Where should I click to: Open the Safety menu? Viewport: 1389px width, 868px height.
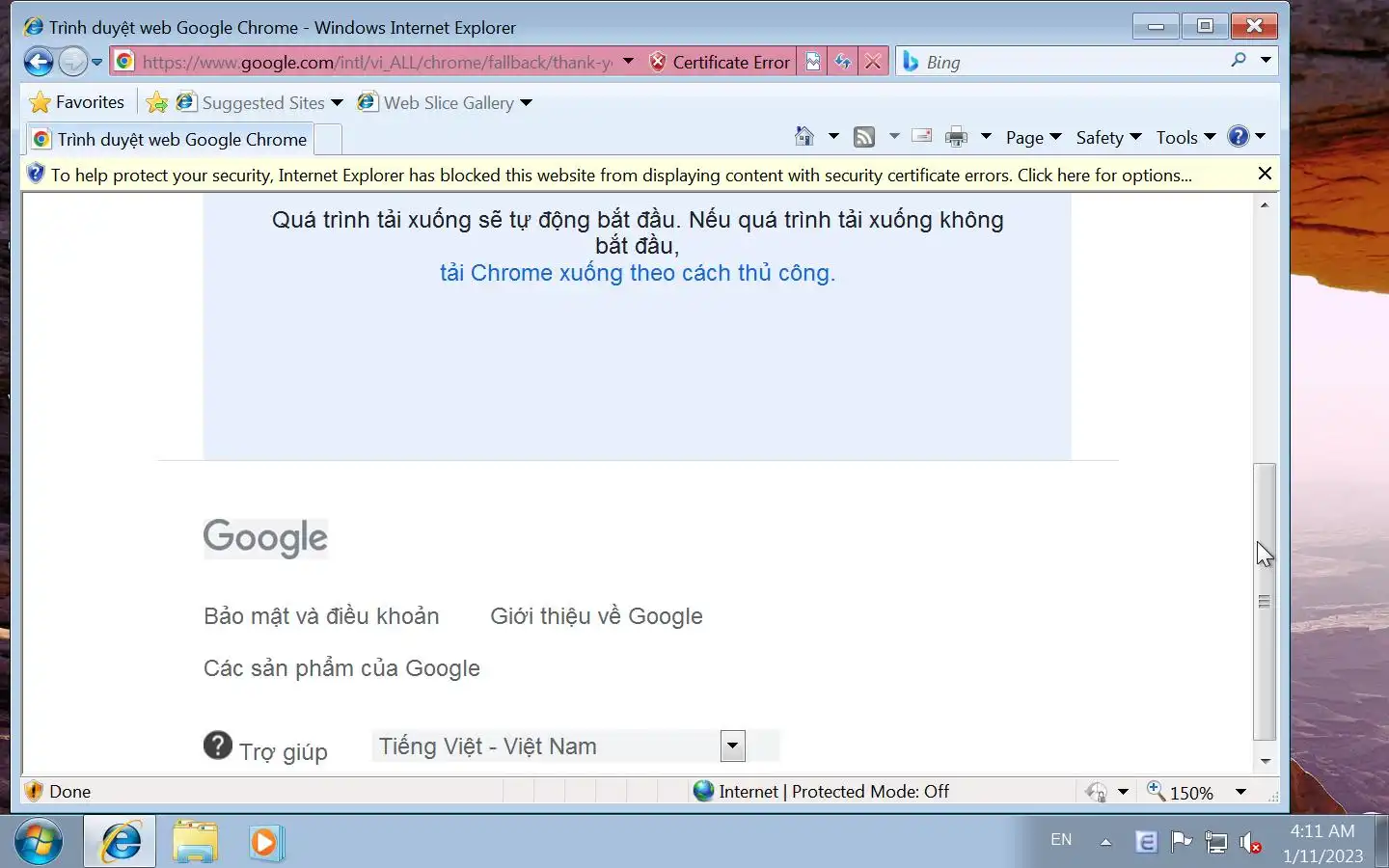pyautogui.click(x=1108, y=137)
